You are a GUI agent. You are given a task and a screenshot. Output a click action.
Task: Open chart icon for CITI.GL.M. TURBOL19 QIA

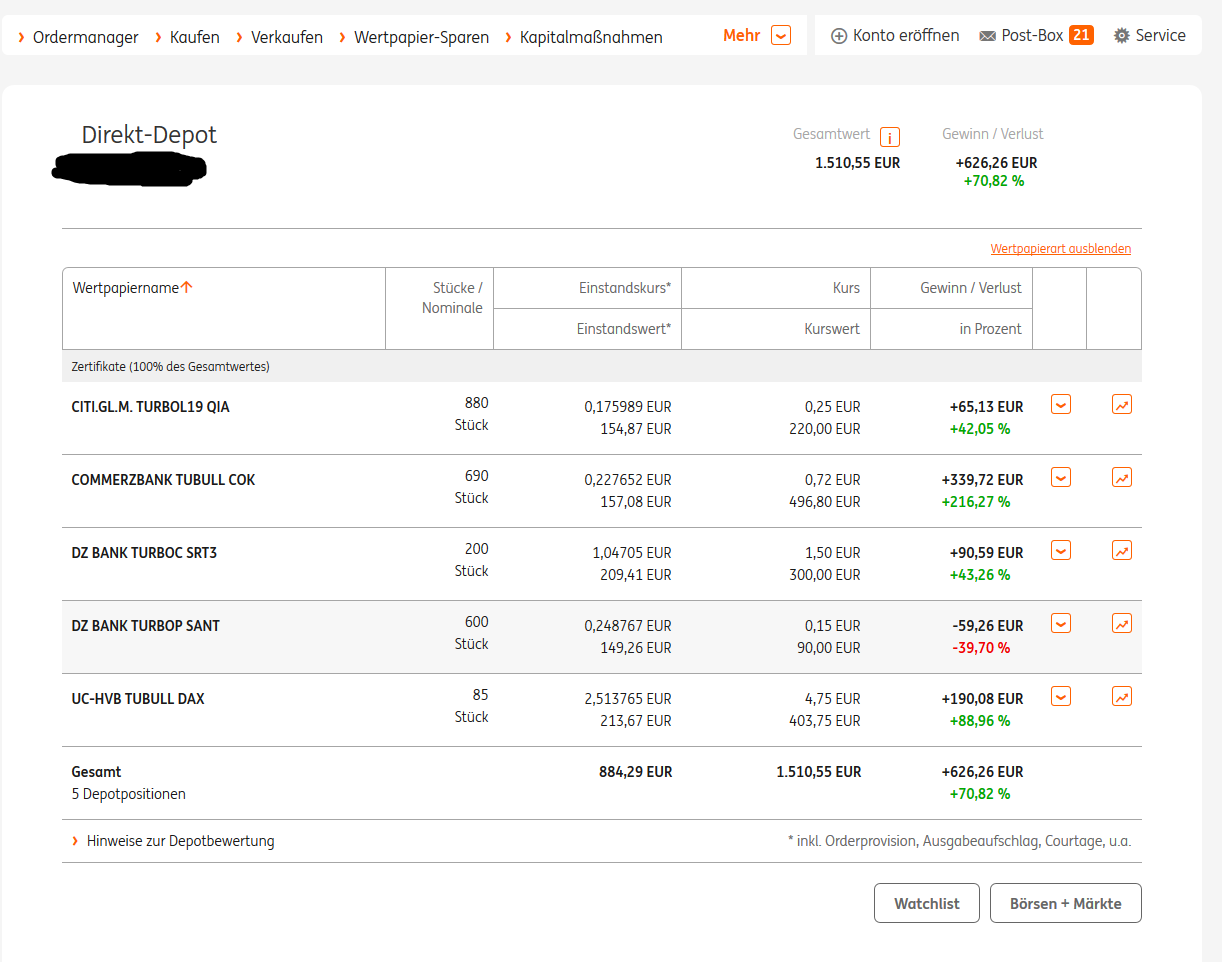[x=1122, y=405]
